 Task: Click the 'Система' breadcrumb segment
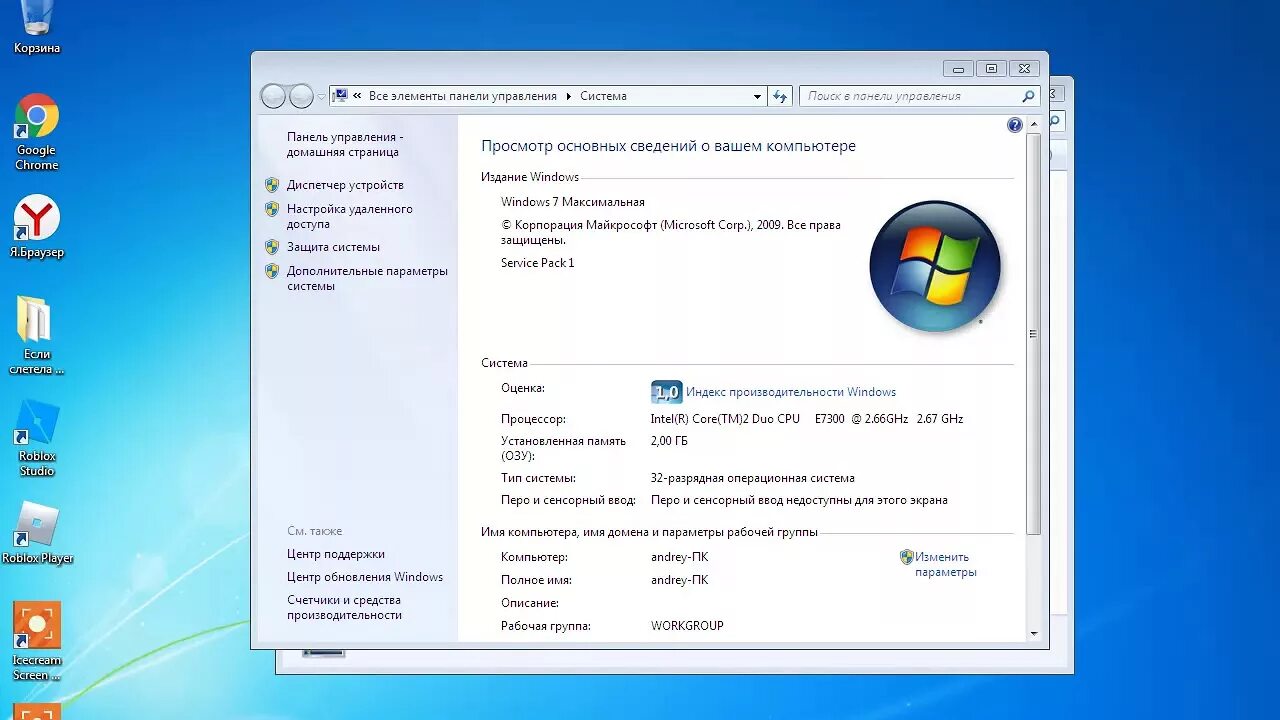pos(603,96)
